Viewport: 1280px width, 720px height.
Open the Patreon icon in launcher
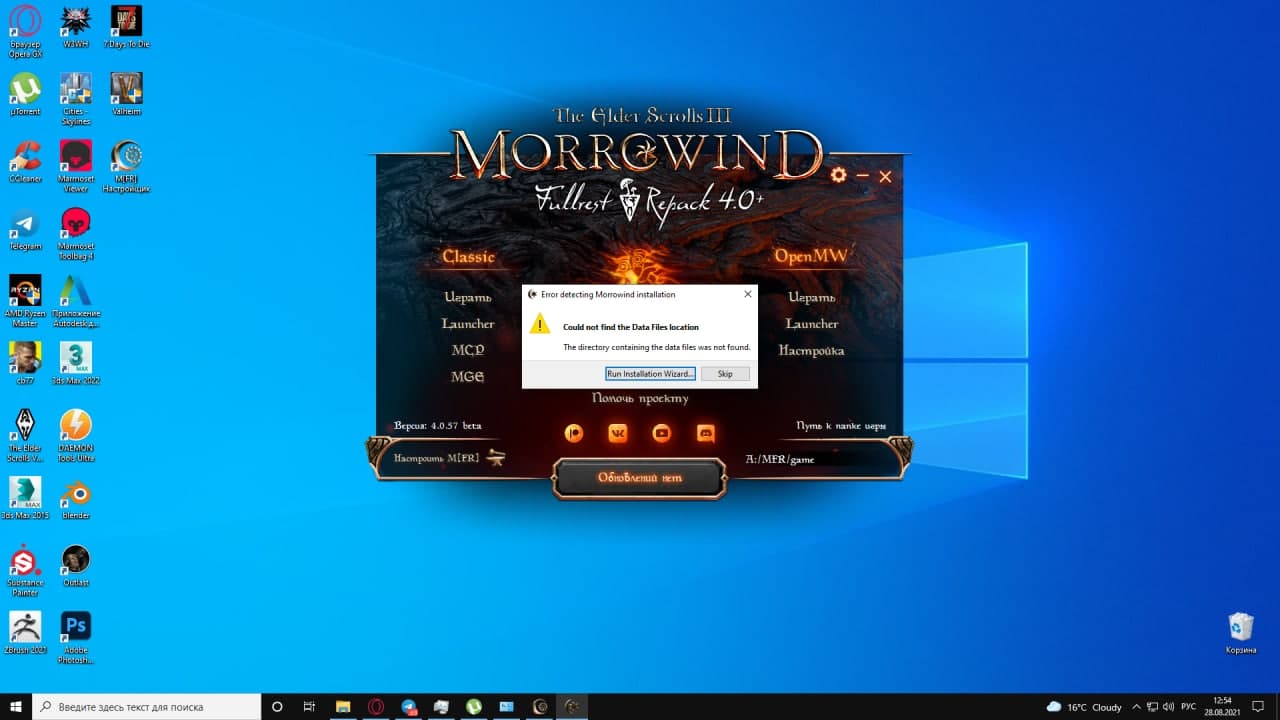coord(574,433)
